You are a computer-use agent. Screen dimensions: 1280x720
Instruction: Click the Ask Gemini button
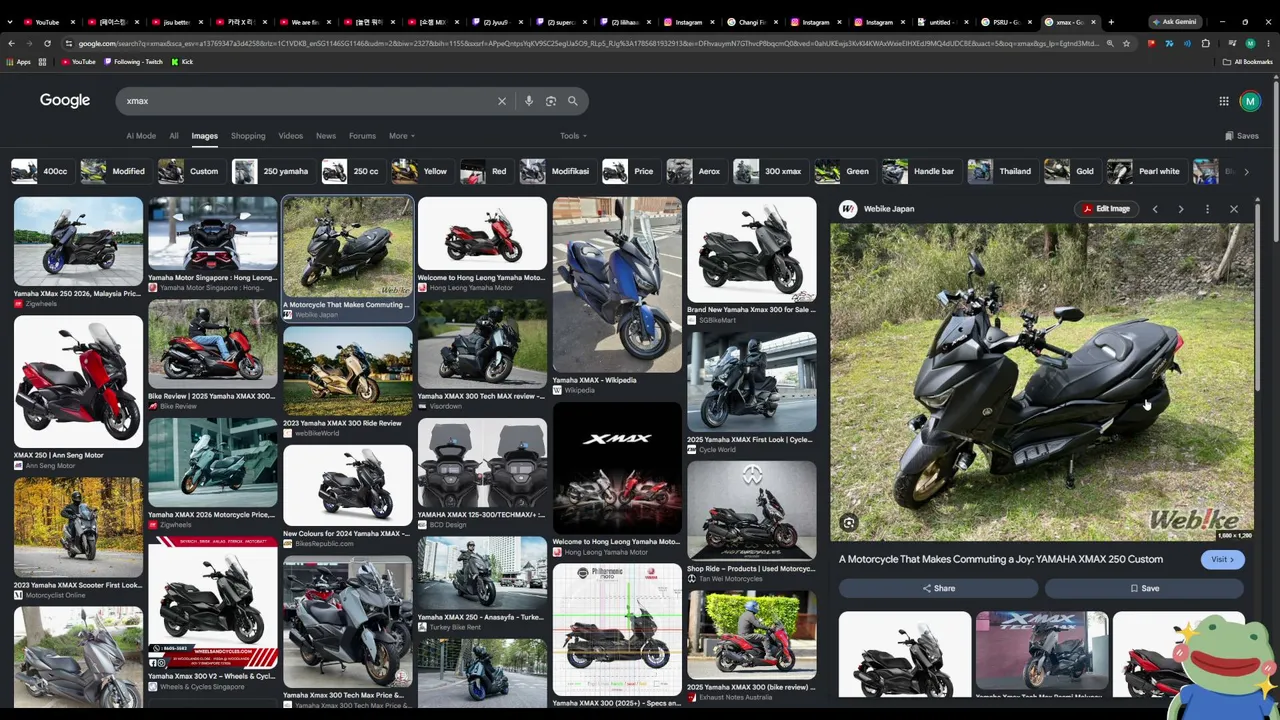[x=1174, y=21]
